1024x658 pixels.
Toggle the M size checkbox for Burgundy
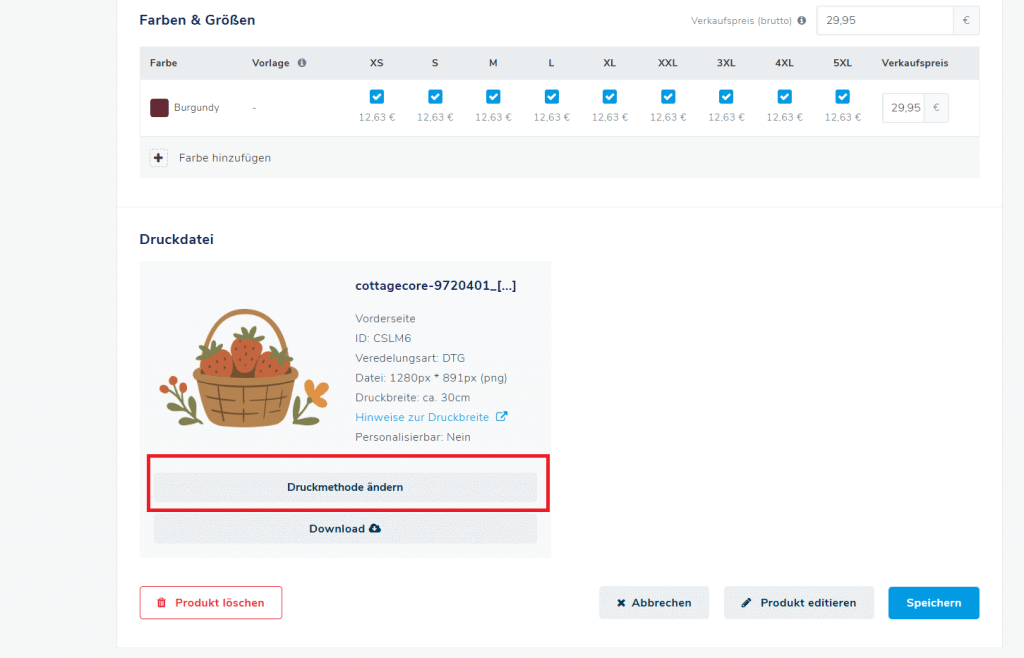click(x=493, y=97)
